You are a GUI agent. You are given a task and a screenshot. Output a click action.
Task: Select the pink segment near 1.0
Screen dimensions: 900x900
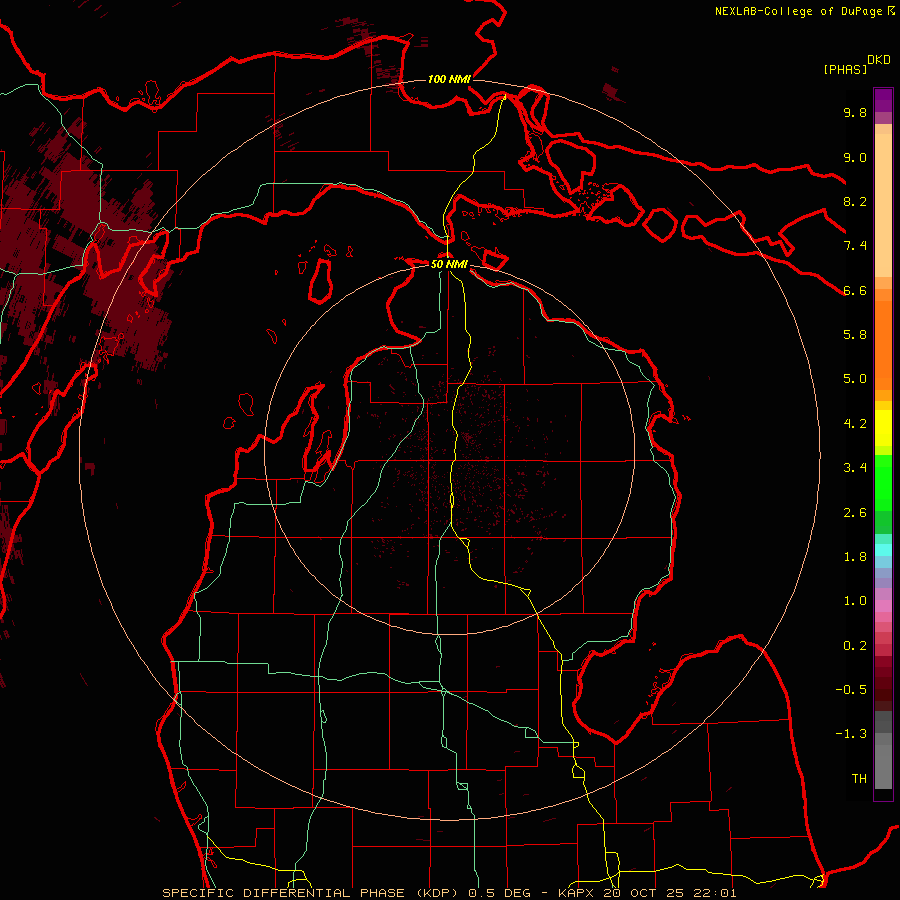click(x=883, y=606)
